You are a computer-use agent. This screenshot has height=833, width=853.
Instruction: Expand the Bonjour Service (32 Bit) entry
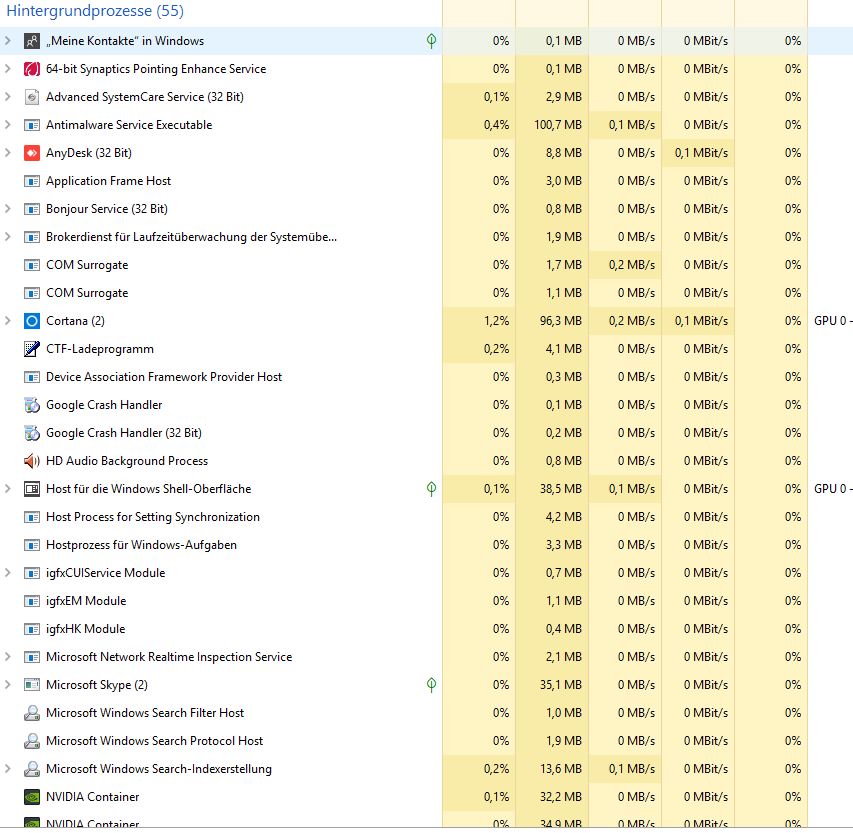8,209
